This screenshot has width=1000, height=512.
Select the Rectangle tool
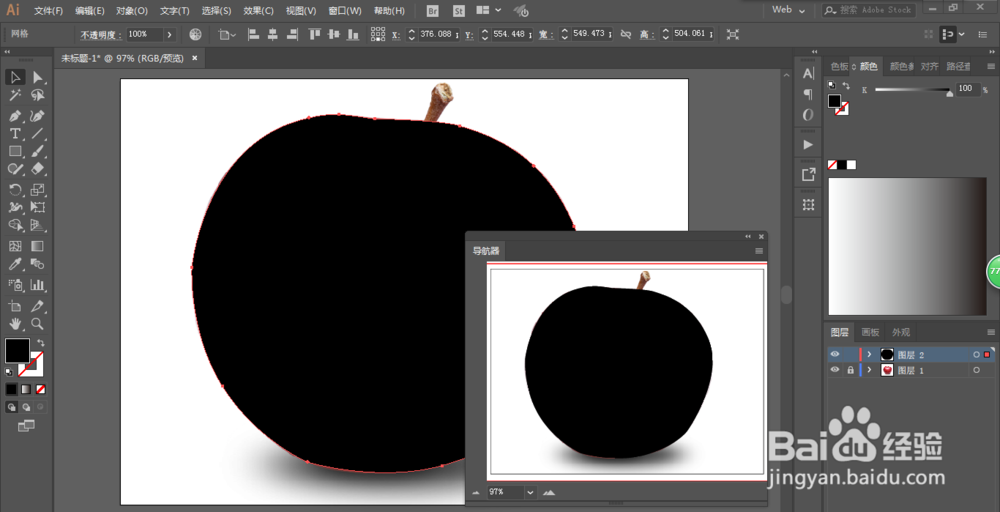(15, 151)
